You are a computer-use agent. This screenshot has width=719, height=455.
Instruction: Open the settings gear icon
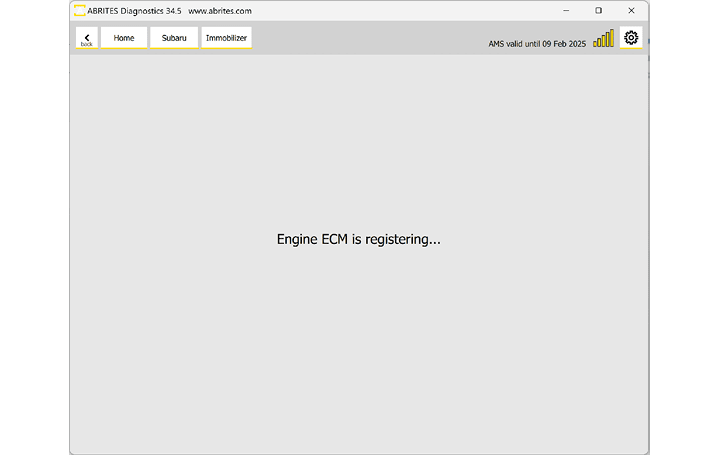pos(631,38)
